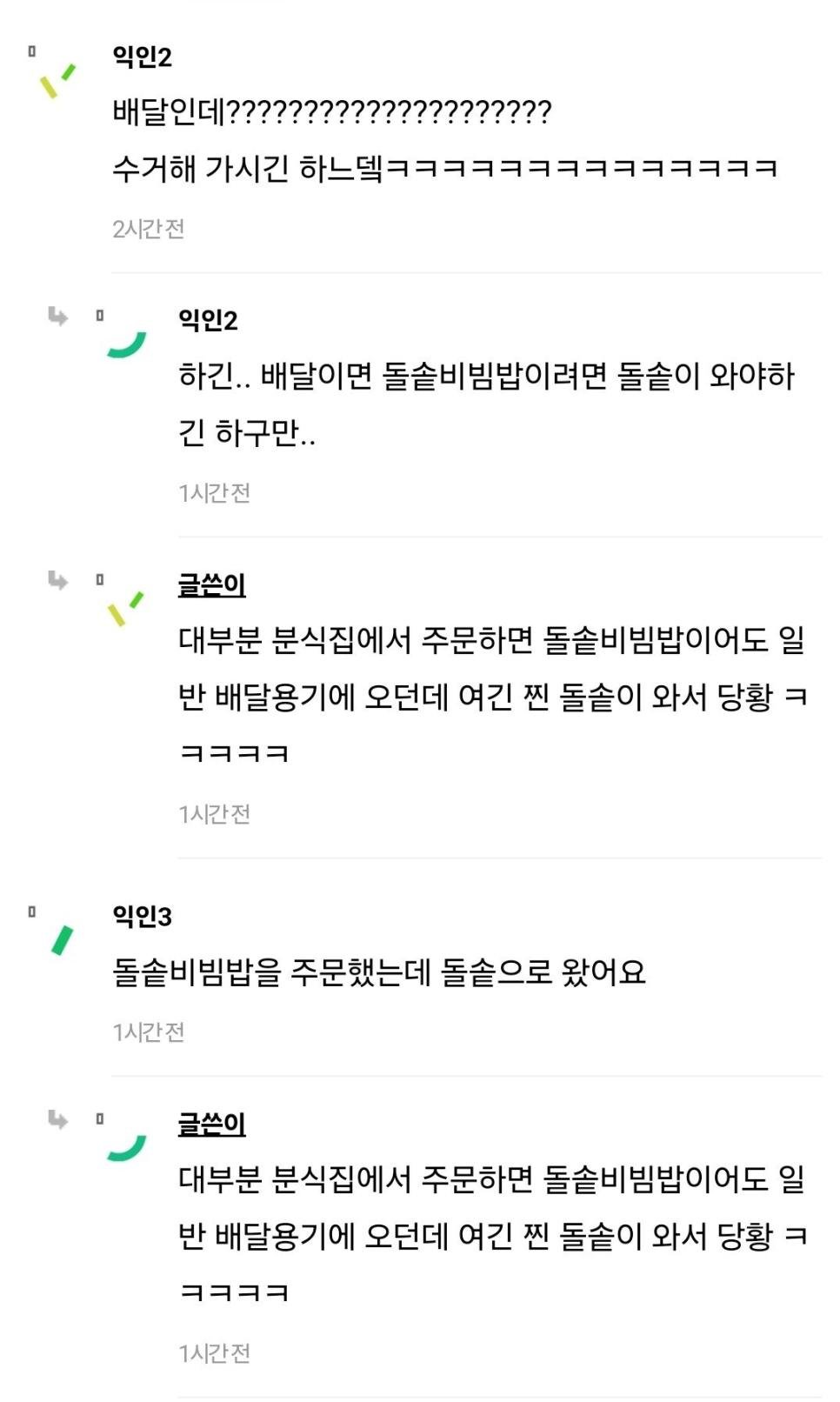The height and width of the screenshot is (1402, 840).
Task: Open the underlined 글쓴이 name replying to 익인2
Action: click(x=211, y=584)
